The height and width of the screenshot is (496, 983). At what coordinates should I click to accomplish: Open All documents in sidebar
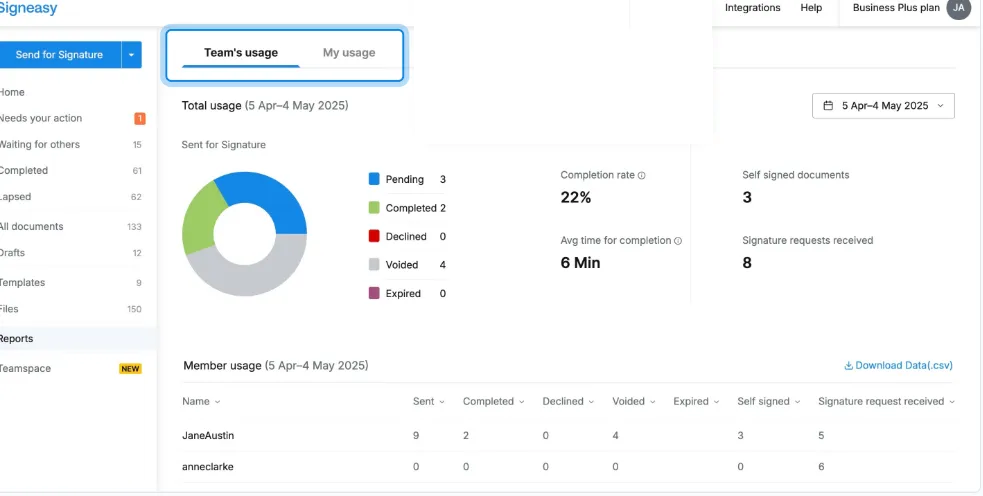click(31, 226)
